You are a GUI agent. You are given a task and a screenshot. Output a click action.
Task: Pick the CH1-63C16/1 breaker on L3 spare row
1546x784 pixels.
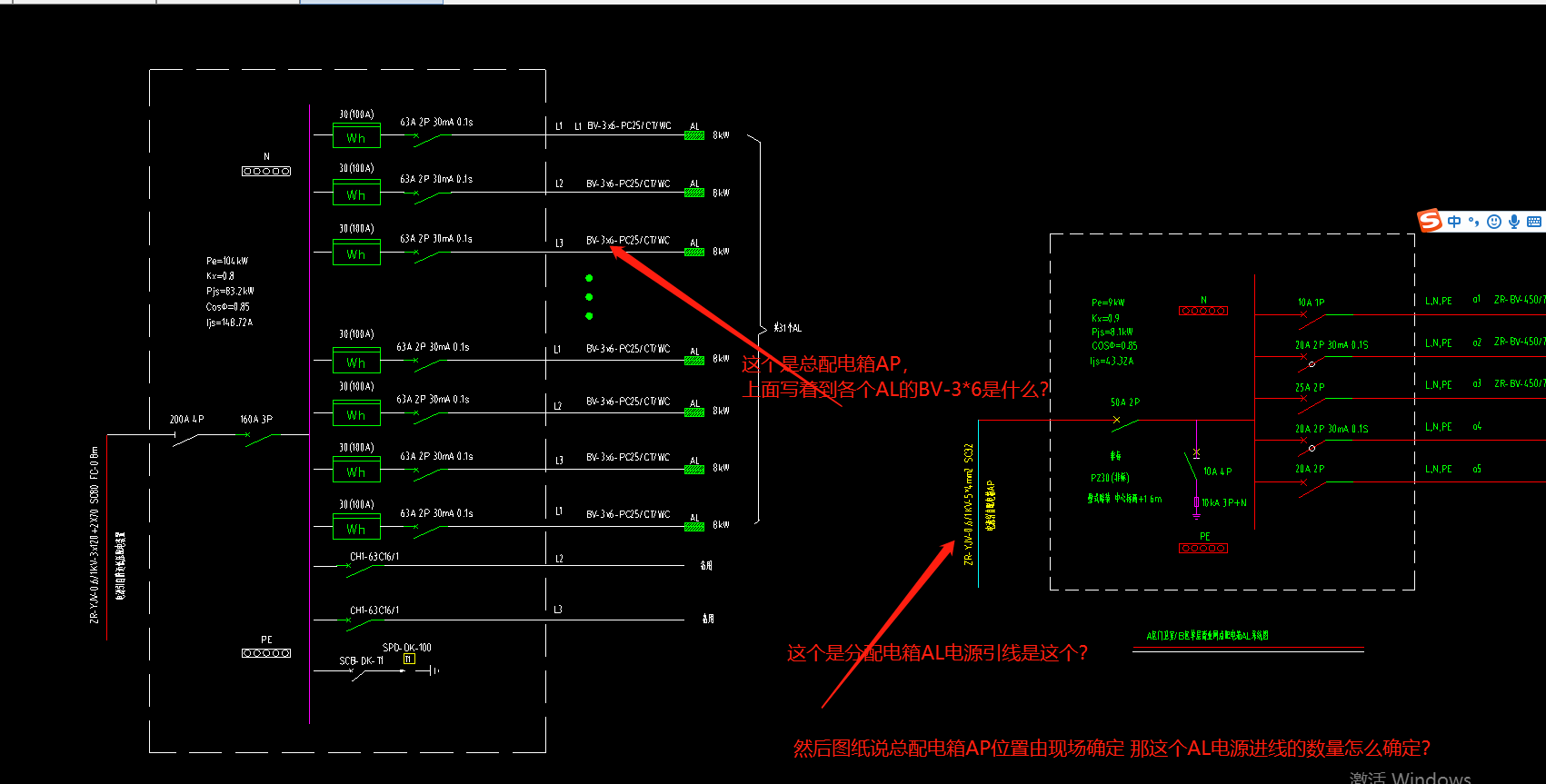pos(374,610)
